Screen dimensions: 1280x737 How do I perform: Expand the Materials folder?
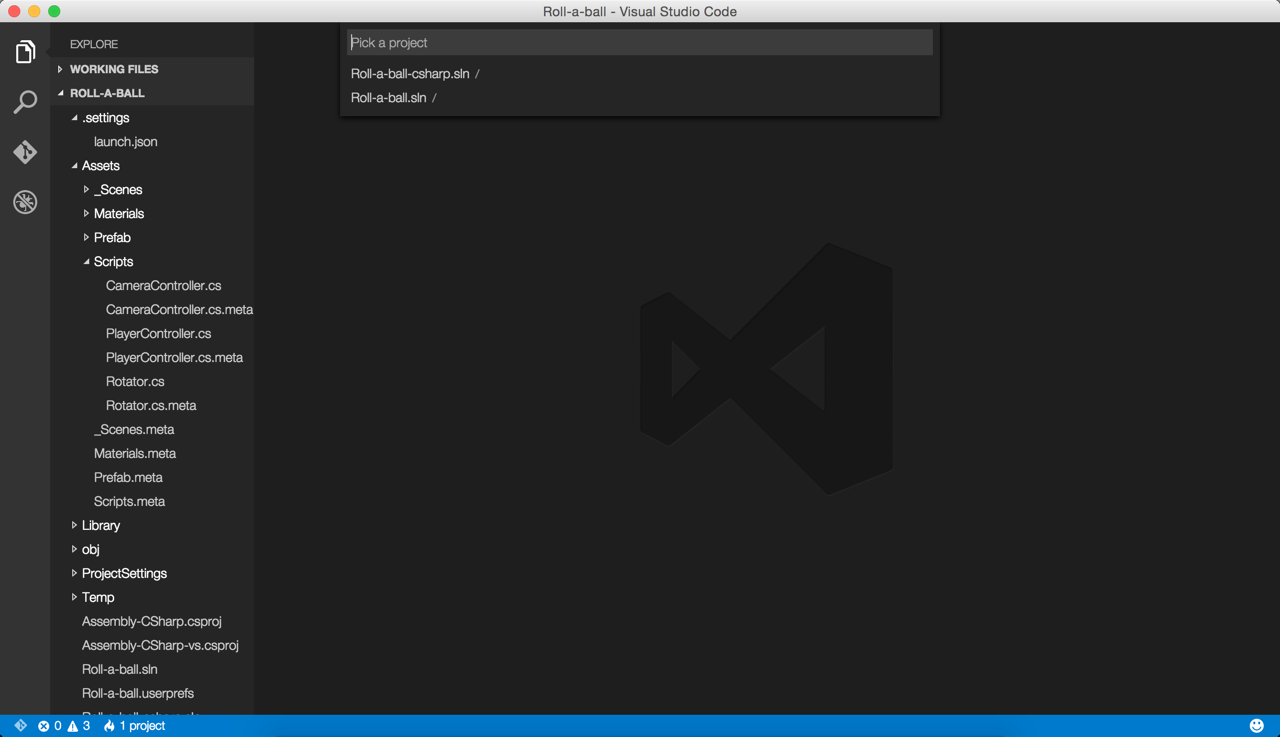pos(152,214)
